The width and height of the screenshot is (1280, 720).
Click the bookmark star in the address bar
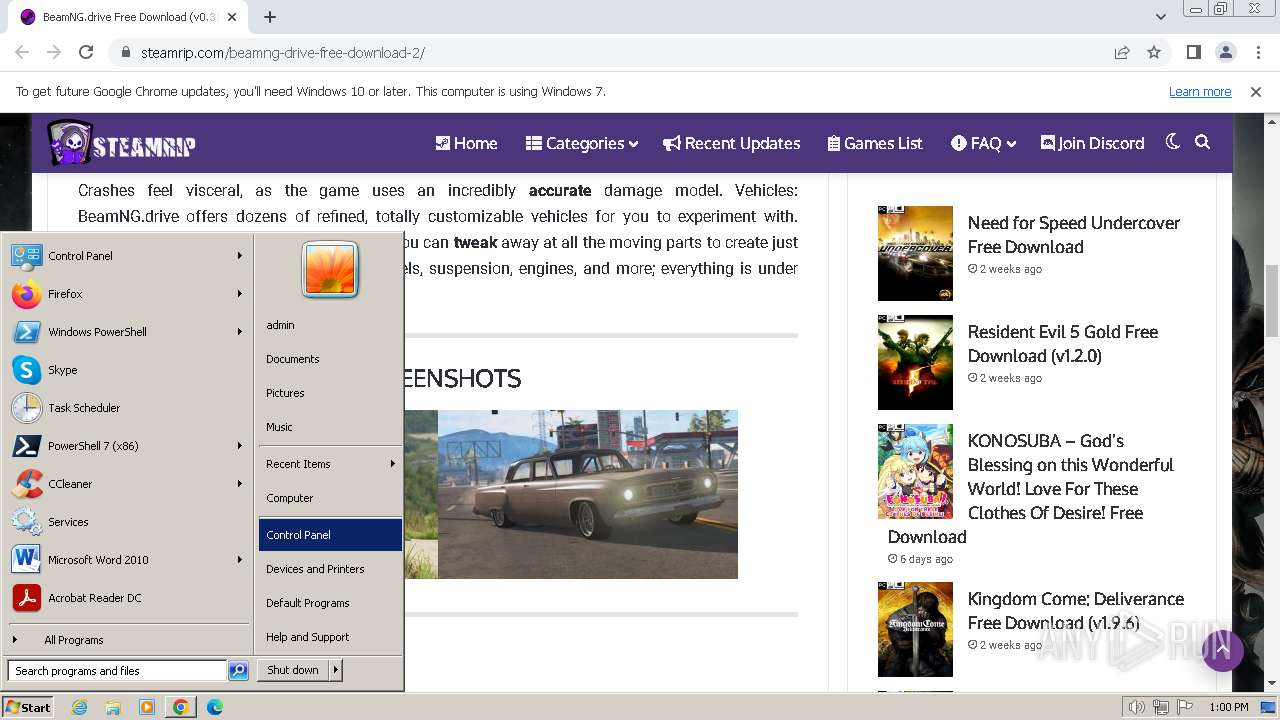pyautogui.click(x=1154, y=52)
